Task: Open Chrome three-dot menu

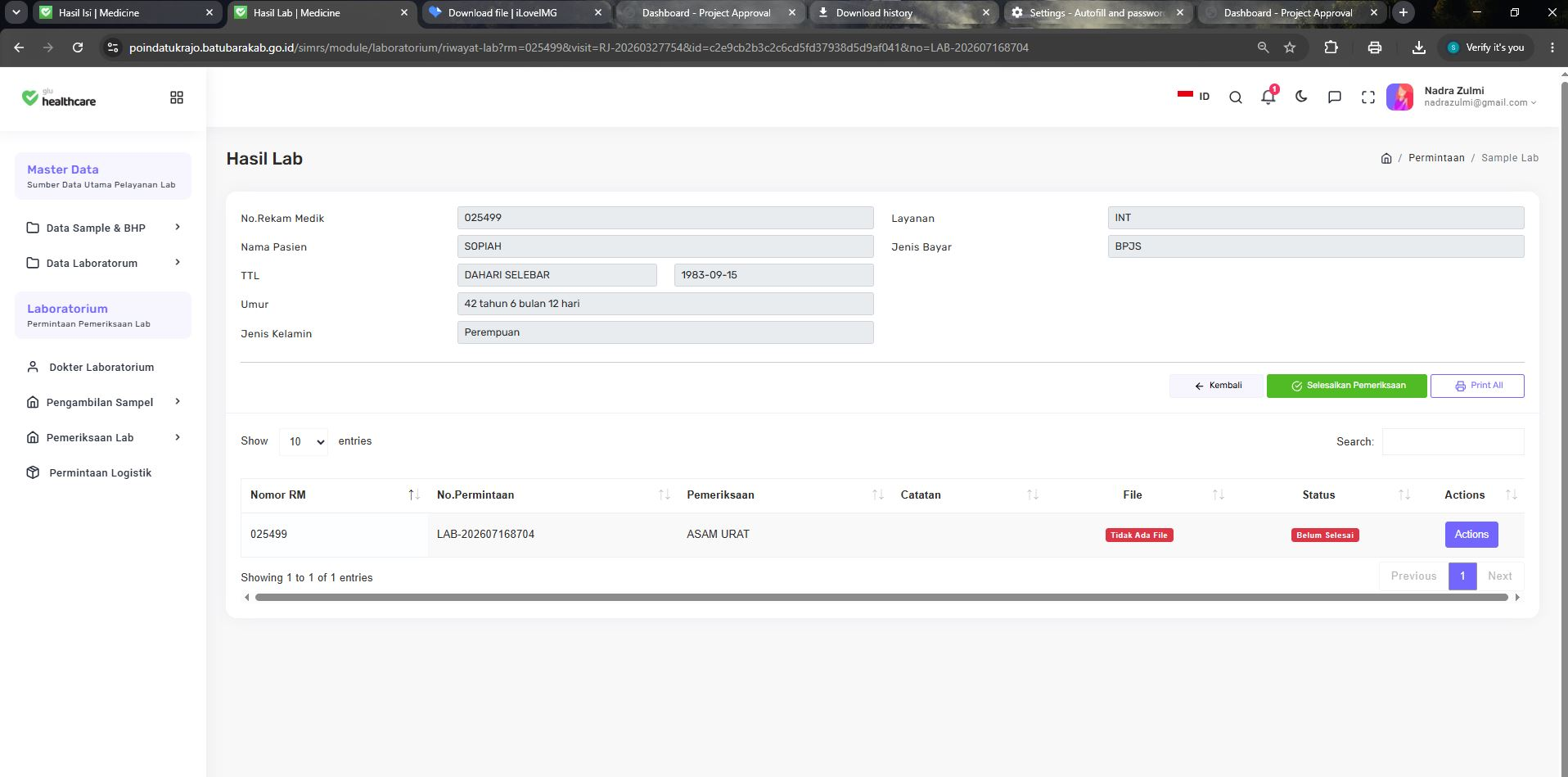Action: [1552, 47]
